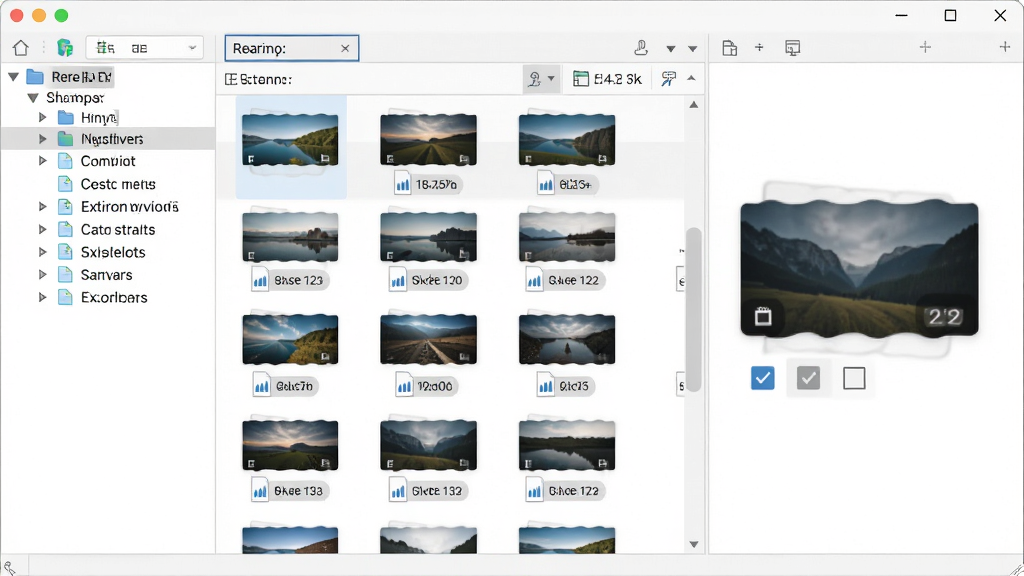This screenshot has width=1024, height=576.
Task: Collapse the panel with the up caret in filter bar
Action: (691, 79)
